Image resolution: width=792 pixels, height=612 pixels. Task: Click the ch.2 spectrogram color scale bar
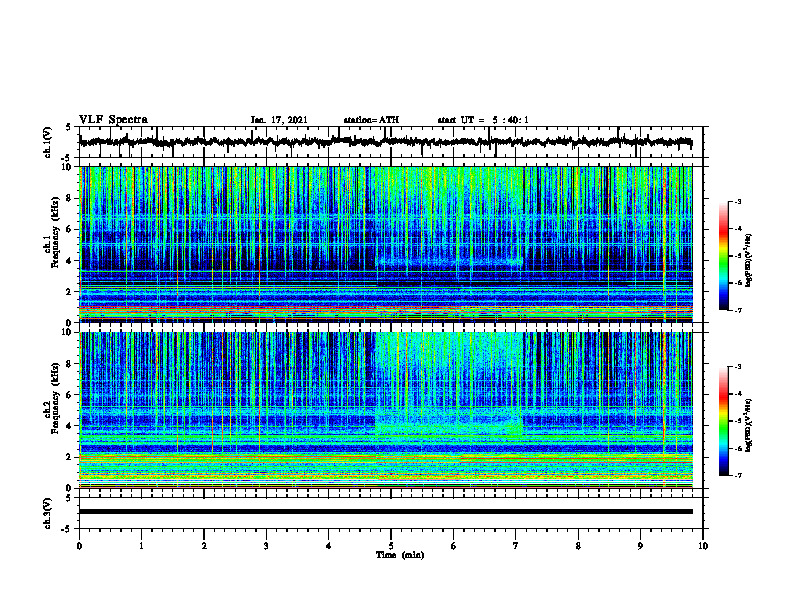tap(723, 421)
